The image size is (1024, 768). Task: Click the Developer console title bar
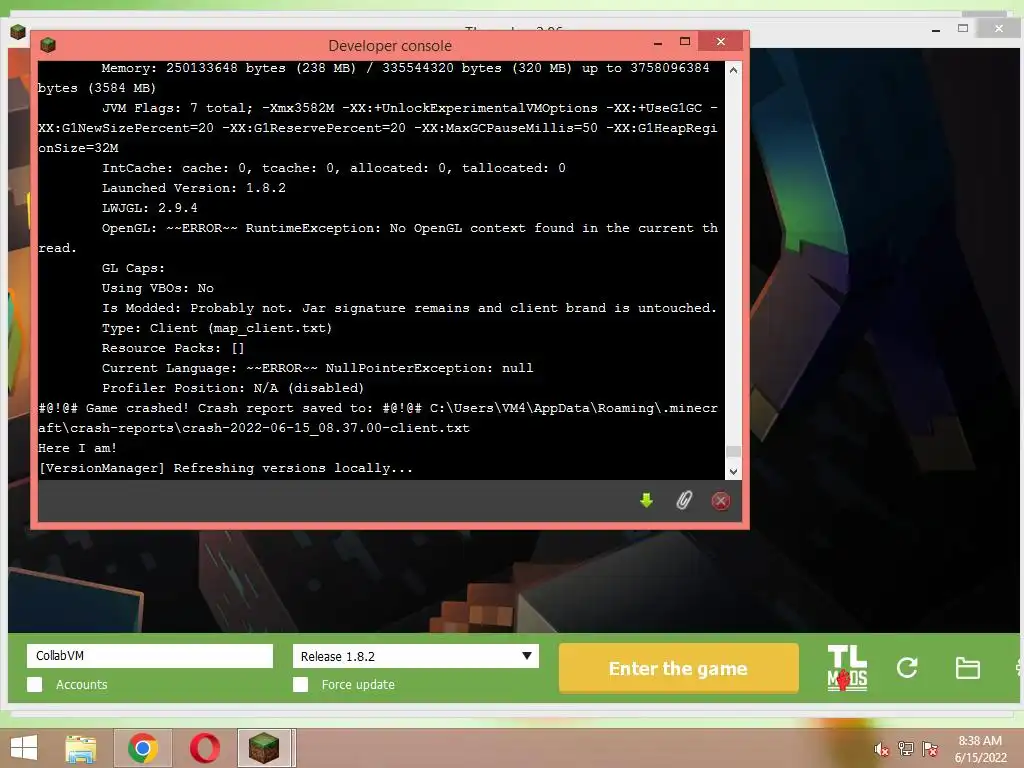(x=390, y=45)
